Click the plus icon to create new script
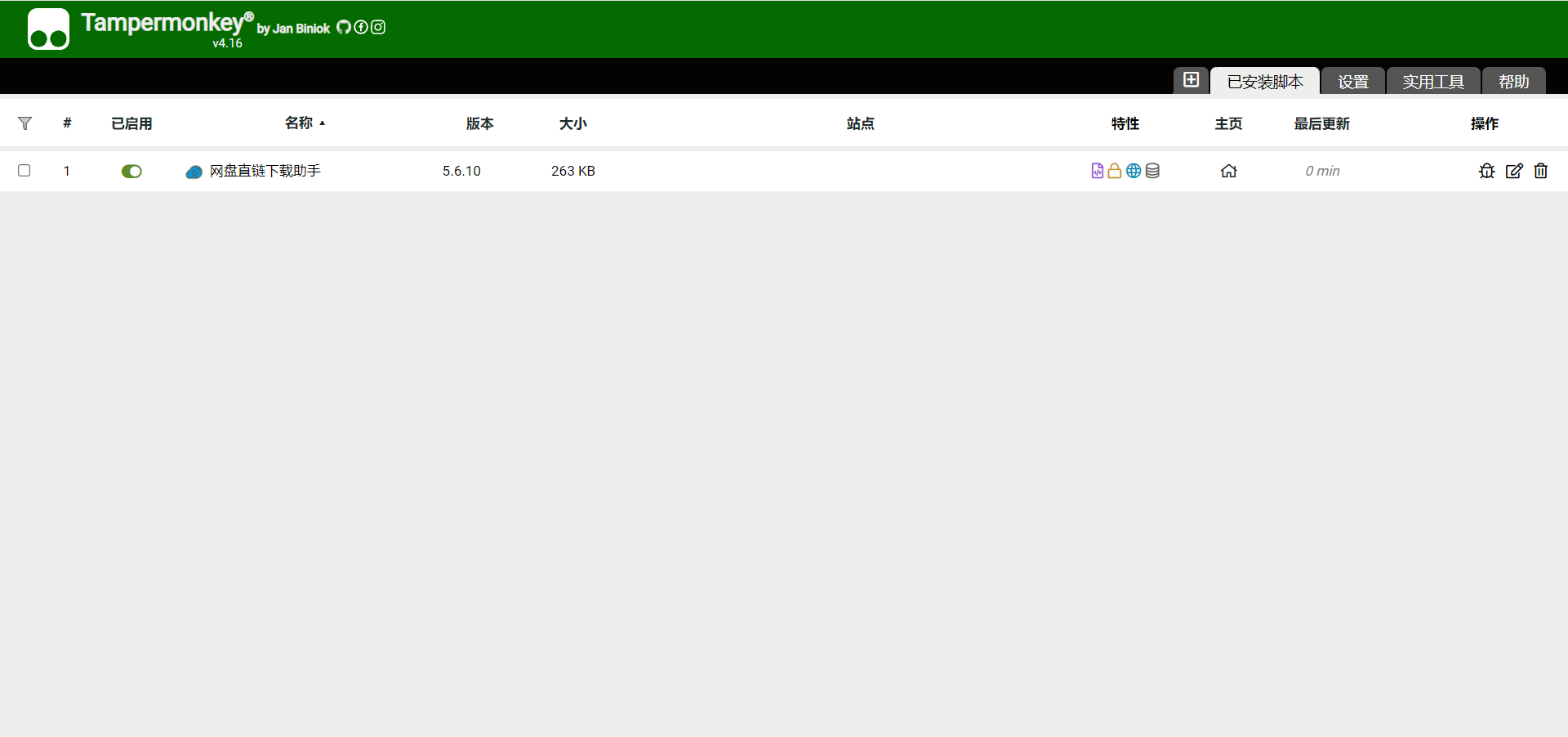The width and height of the screenshot is (1568, 737). pos(1192,80)
